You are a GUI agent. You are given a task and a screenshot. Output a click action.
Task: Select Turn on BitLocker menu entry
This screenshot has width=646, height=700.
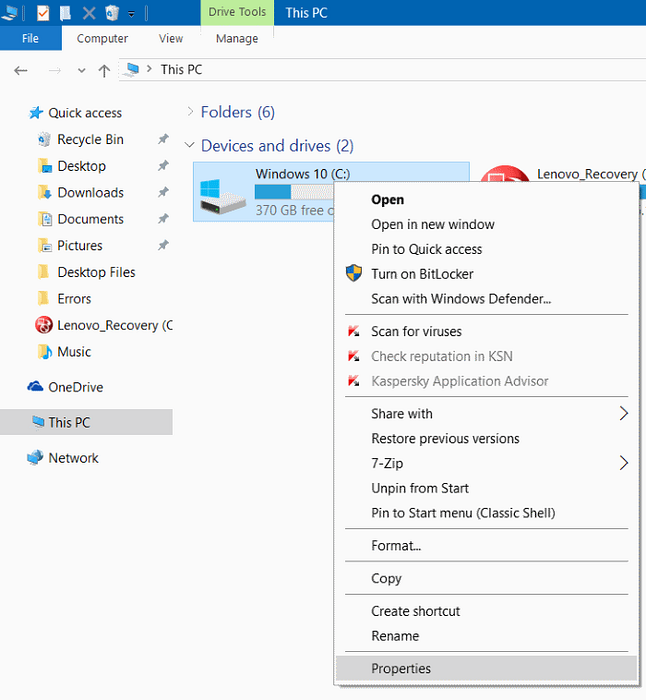(422, 274)
